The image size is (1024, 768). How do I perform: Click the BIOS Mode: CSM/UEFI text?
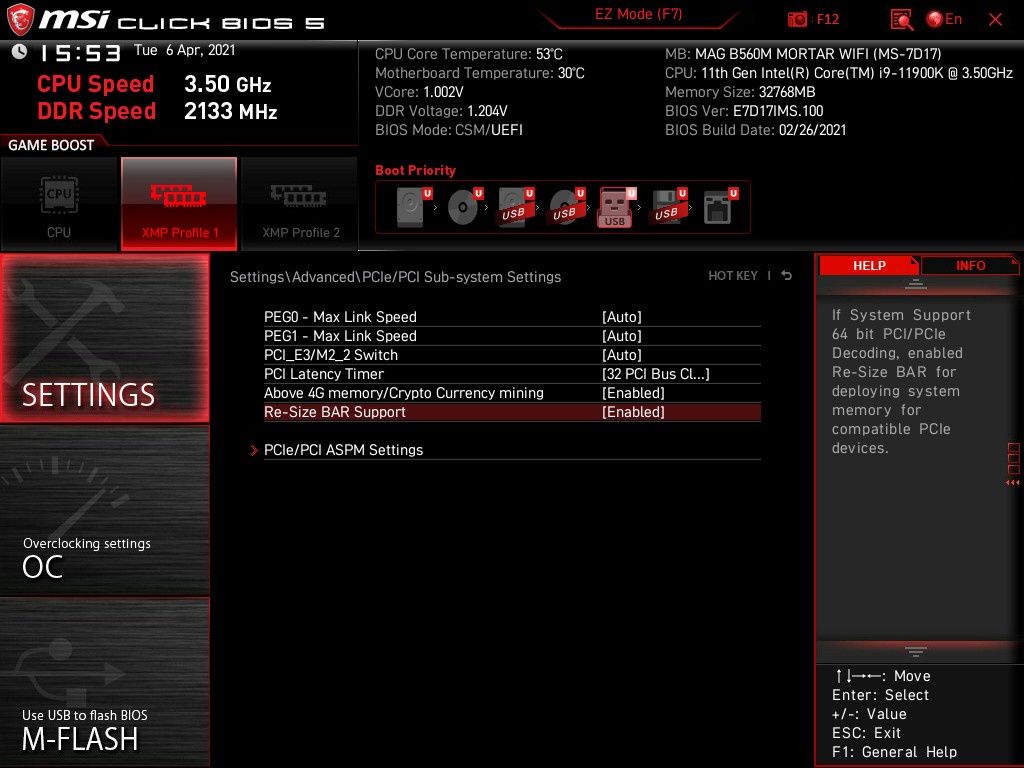(x=449, y=130)
